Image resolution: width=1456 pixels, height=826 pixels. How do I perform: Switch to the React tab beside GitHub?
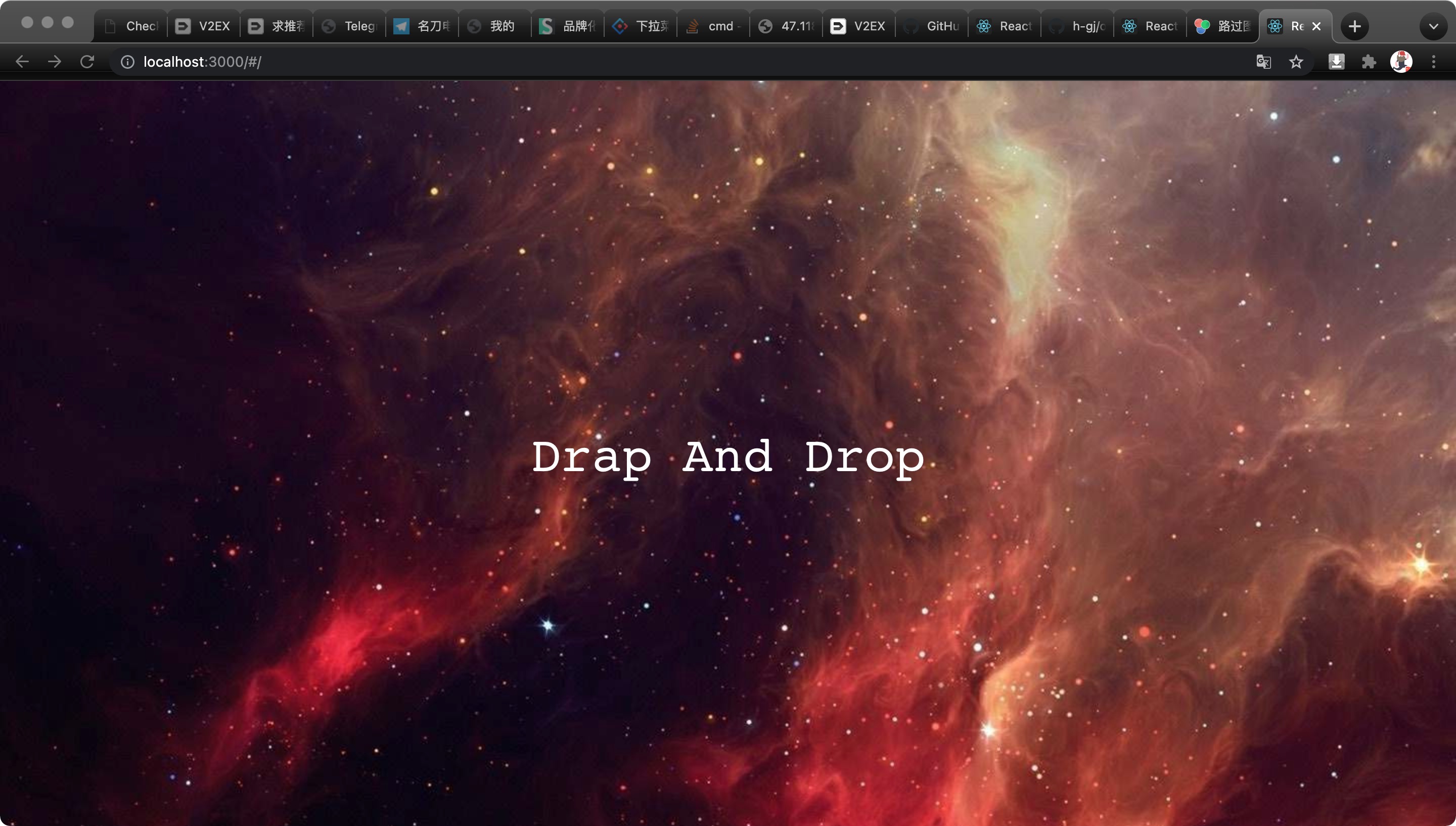click(1005, 26)
